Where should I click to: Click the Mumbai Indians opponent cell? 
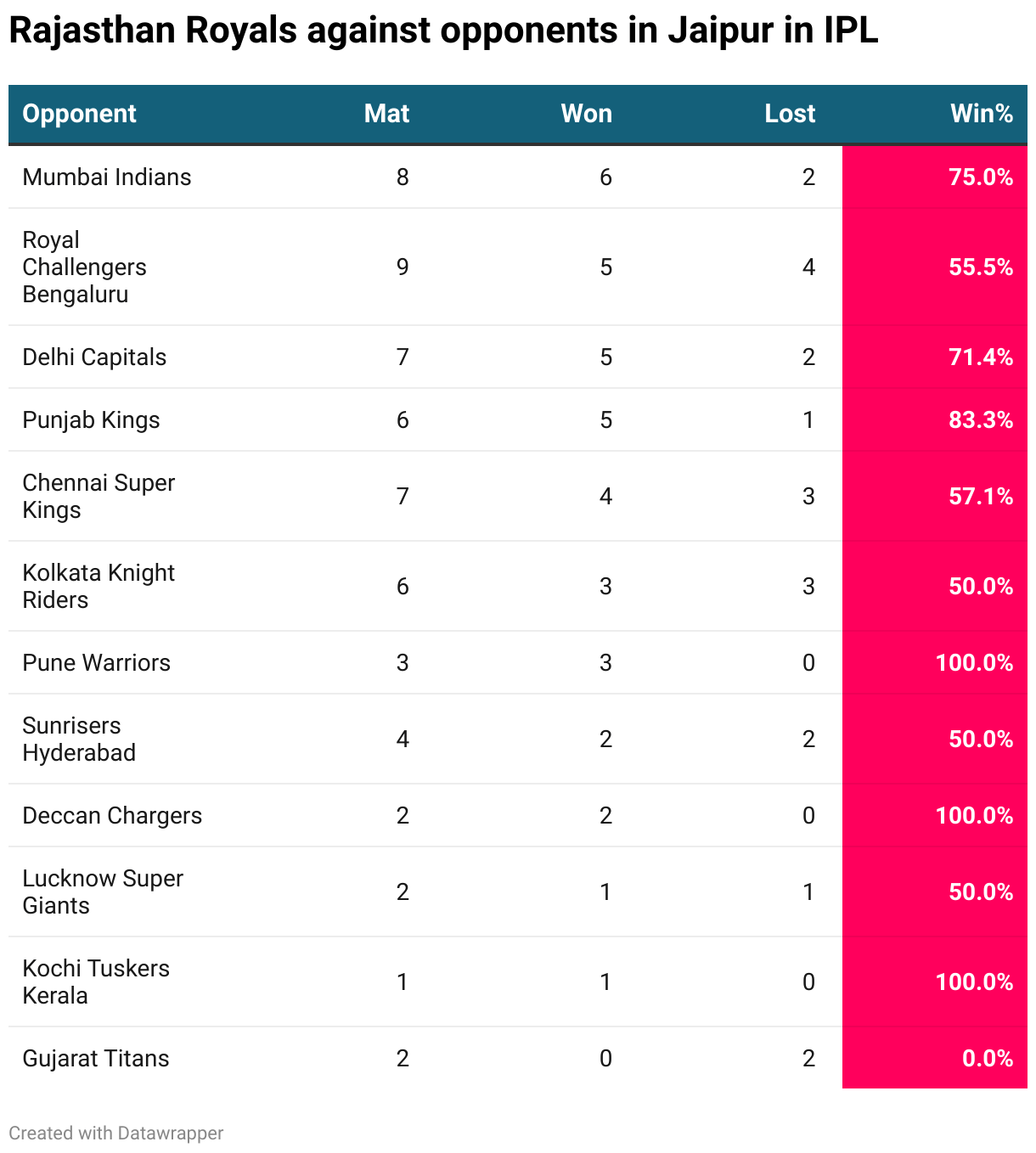pyautogui.click(x=107, y=177)
